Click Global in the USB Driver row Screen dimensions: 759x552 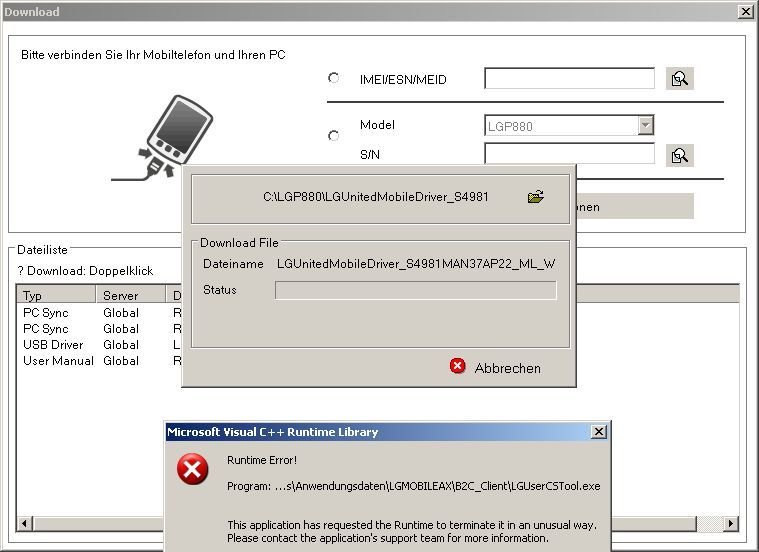pos(121,345)
